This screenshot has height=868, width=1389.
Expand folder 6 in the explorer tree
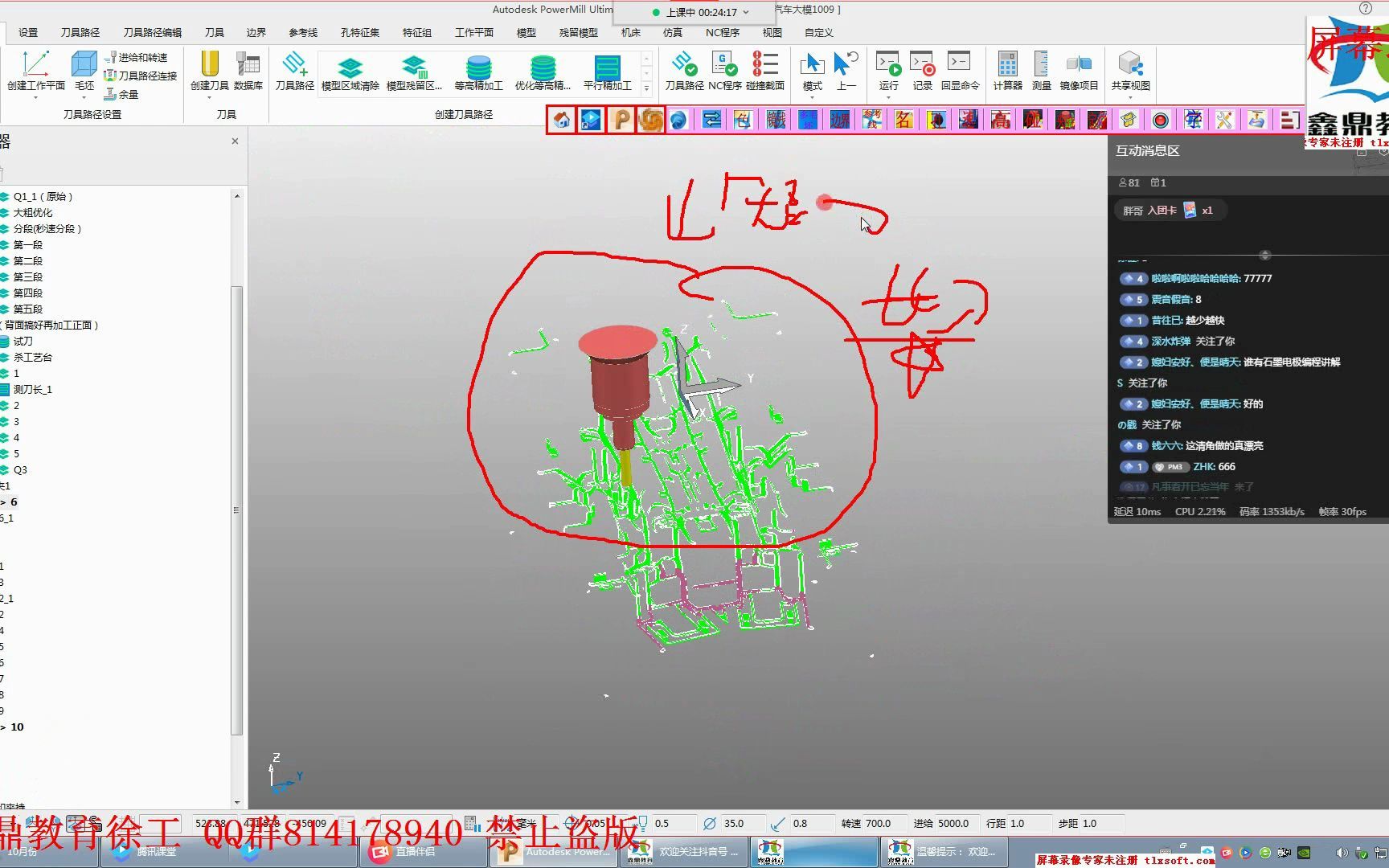coord(3,502)
